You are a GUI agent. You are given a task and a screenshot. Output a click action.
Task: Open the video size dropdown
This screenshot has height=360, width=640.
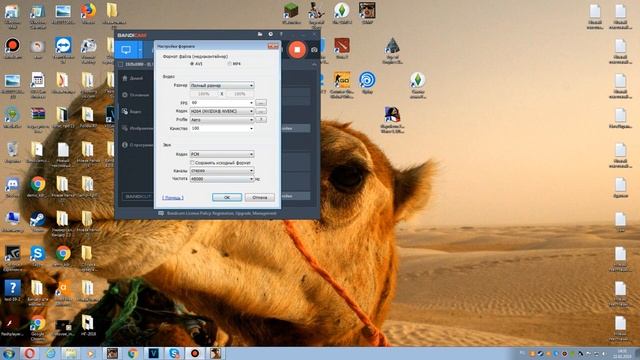click(x=222, y=86)
